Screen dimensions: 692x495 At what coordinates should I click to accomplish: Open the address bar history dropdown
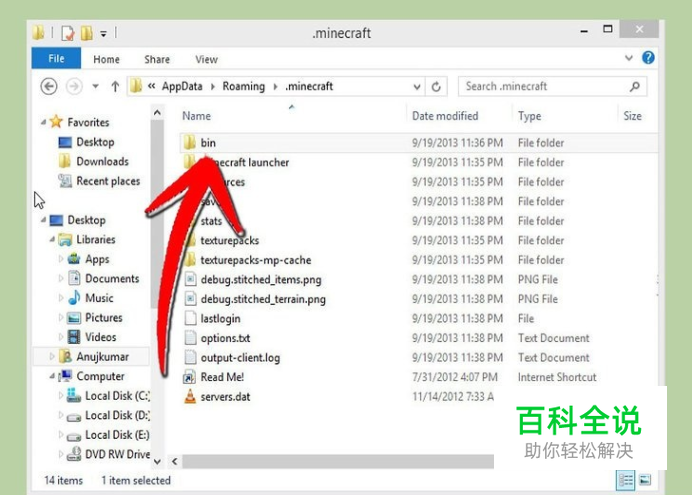pyautogui.click(x=417, y=87)
